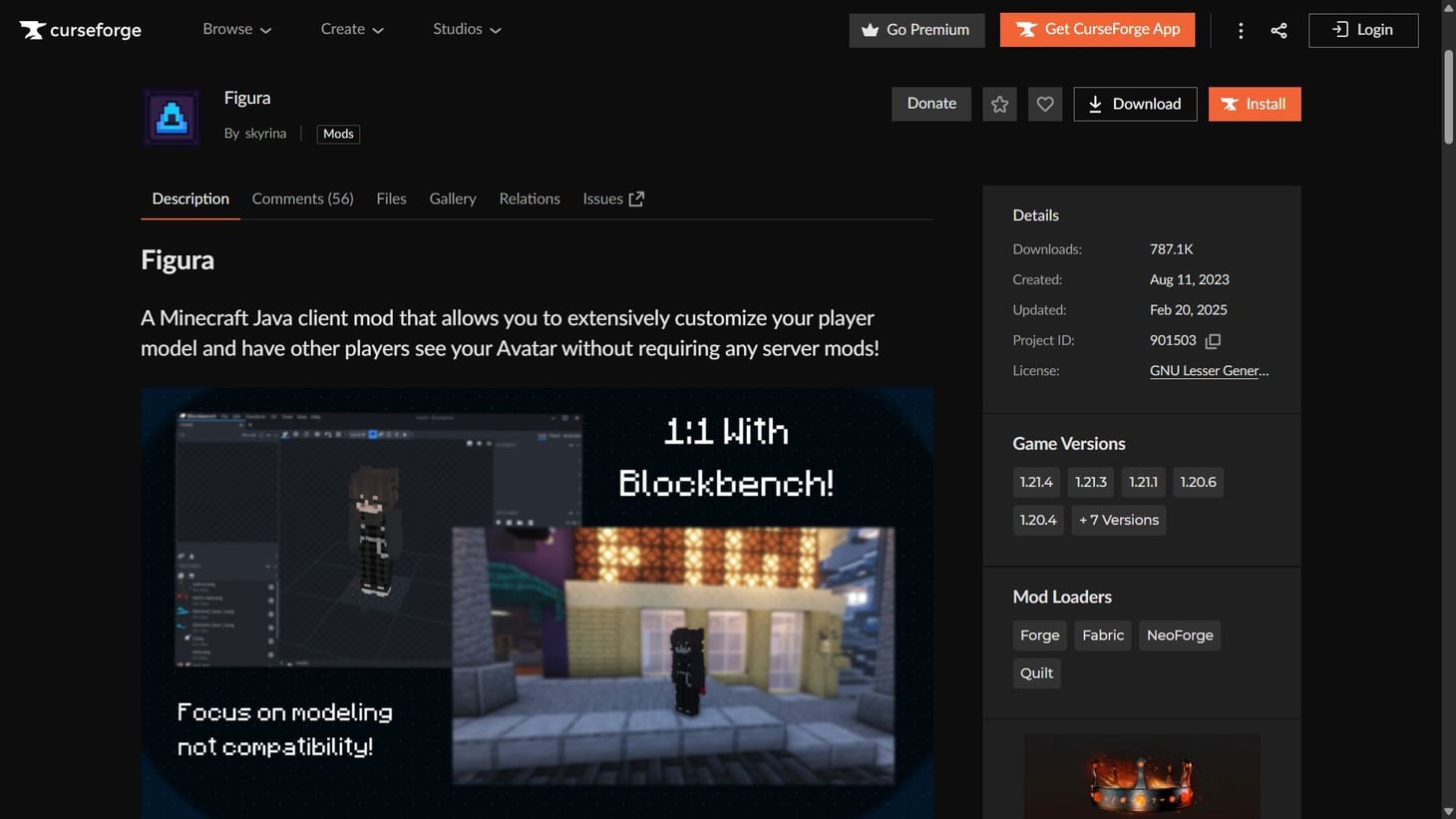1456x819 pixels.
Task: Open the GNU Lesser General license link
Action: 1209,370
